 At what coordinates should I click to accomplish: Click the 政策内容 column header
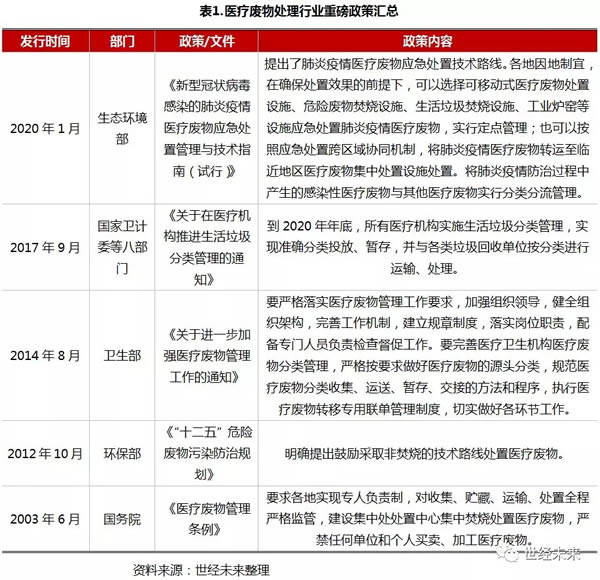(x=427, y=41)
